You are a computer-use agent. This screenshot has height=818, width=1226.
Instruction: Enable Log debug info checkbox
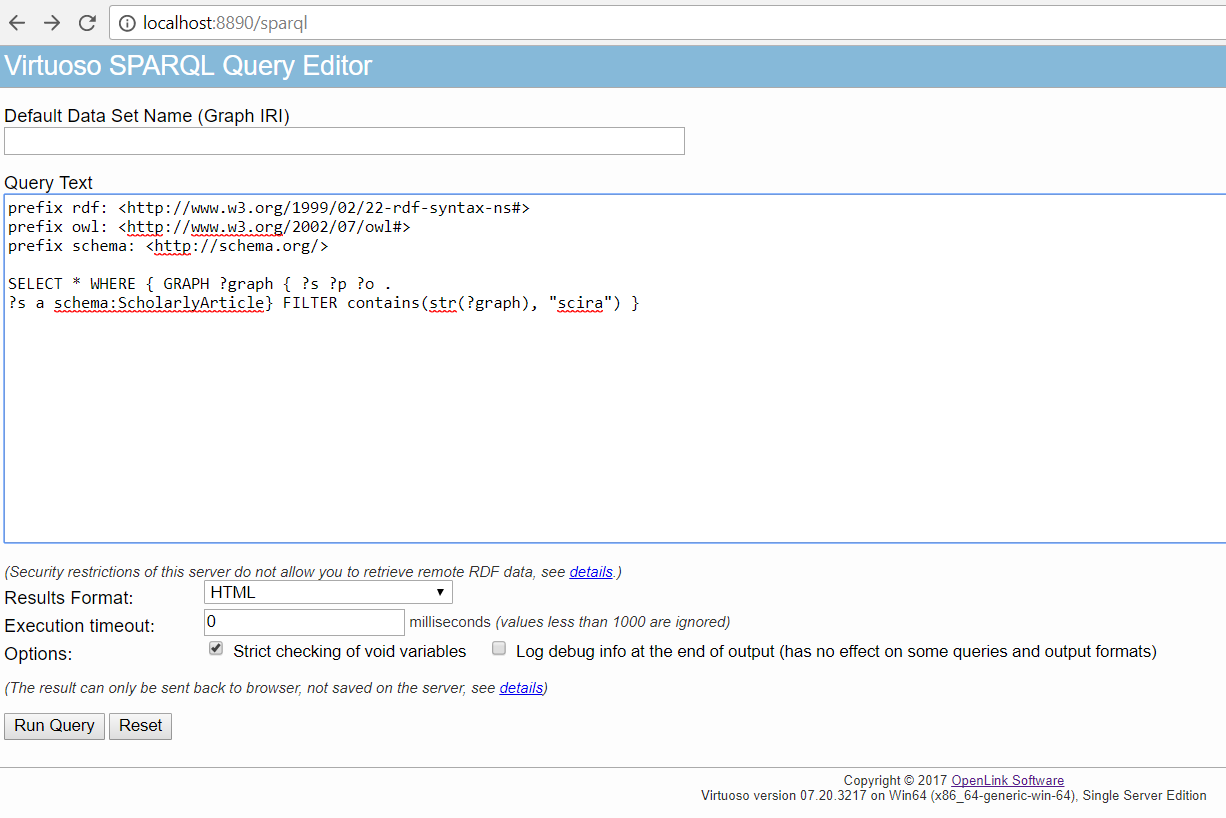coord(499,649)
